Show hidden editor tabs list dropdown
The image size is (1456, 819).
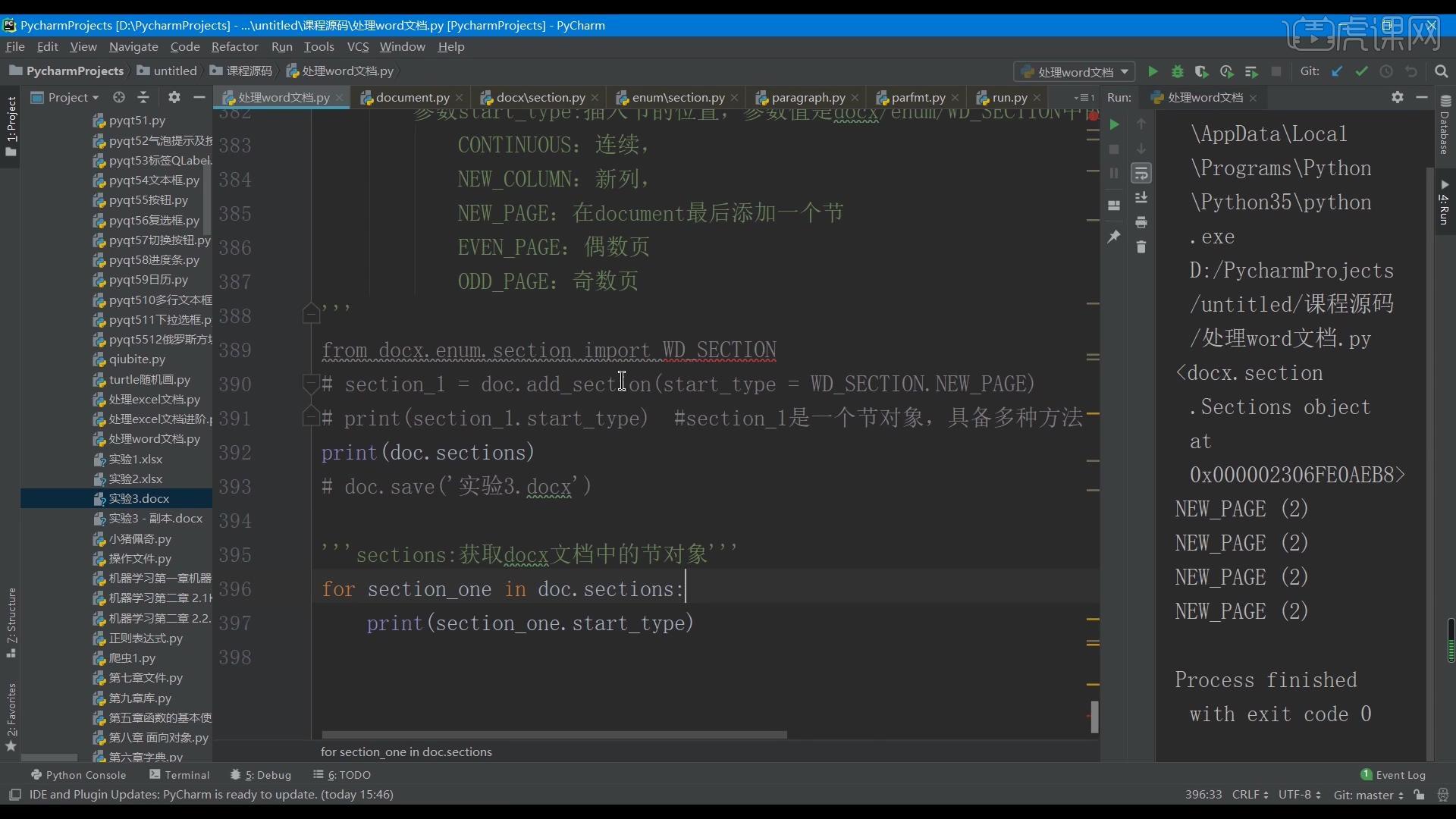pos(1084,98)
